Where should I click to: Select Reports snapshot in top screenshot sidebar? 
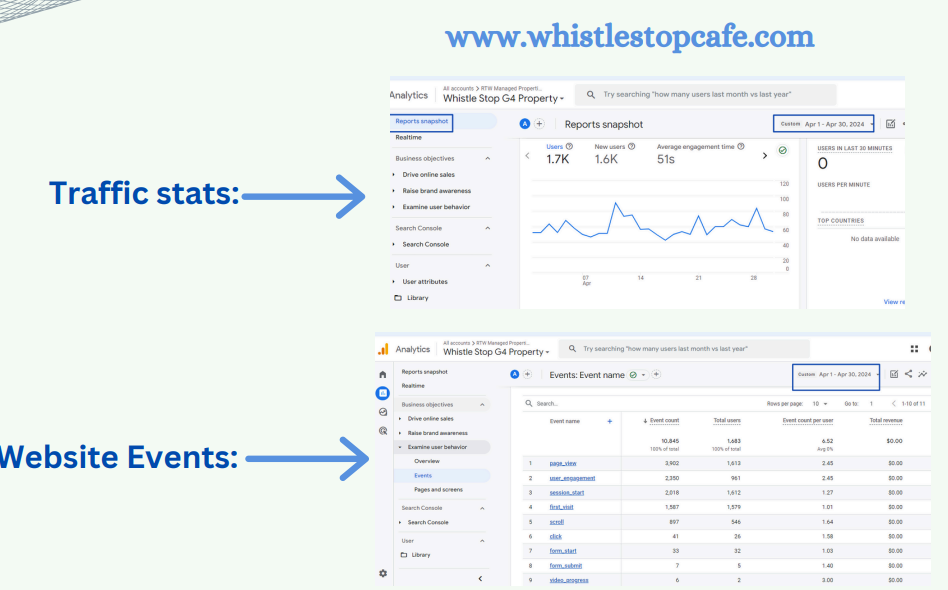[x=421, y=122]
